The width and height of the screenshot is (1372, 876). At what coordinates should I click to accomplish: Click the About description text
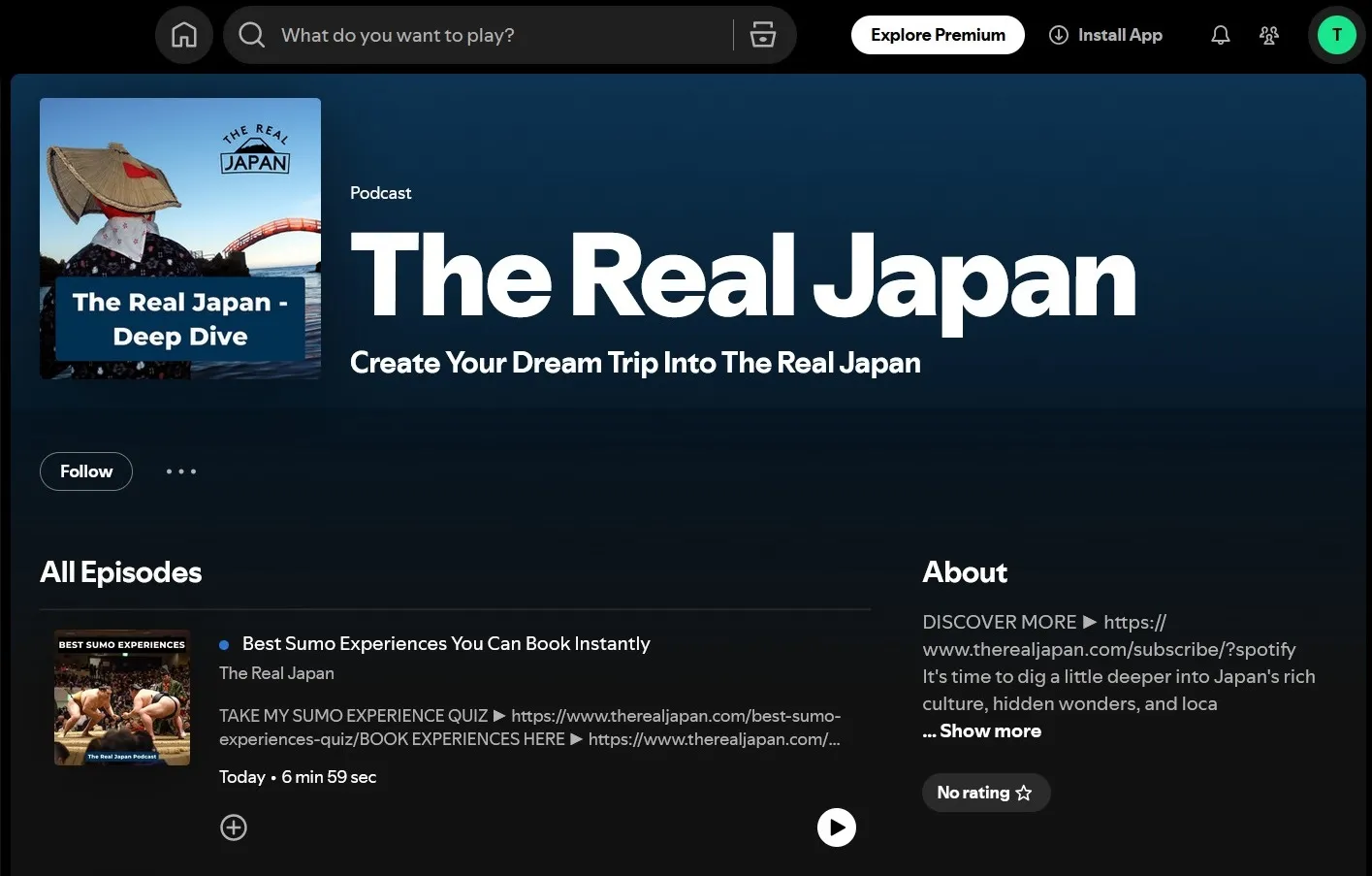click(1119, 663)
